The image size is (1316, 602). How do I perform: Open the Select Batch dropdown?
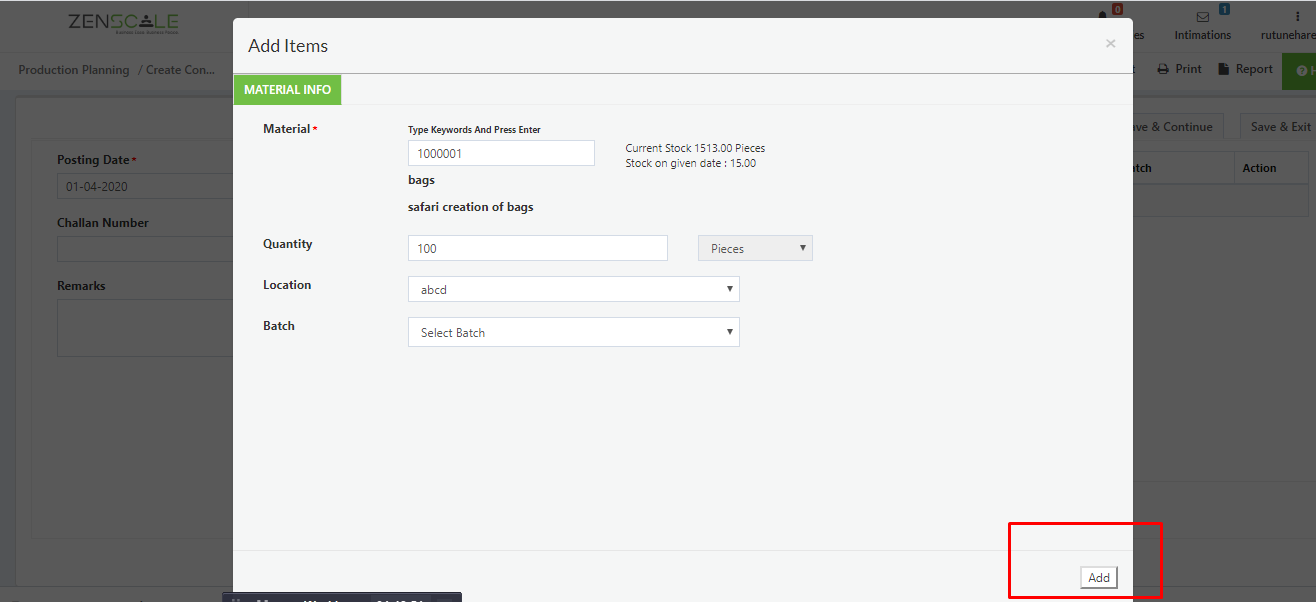click(574, 332)
